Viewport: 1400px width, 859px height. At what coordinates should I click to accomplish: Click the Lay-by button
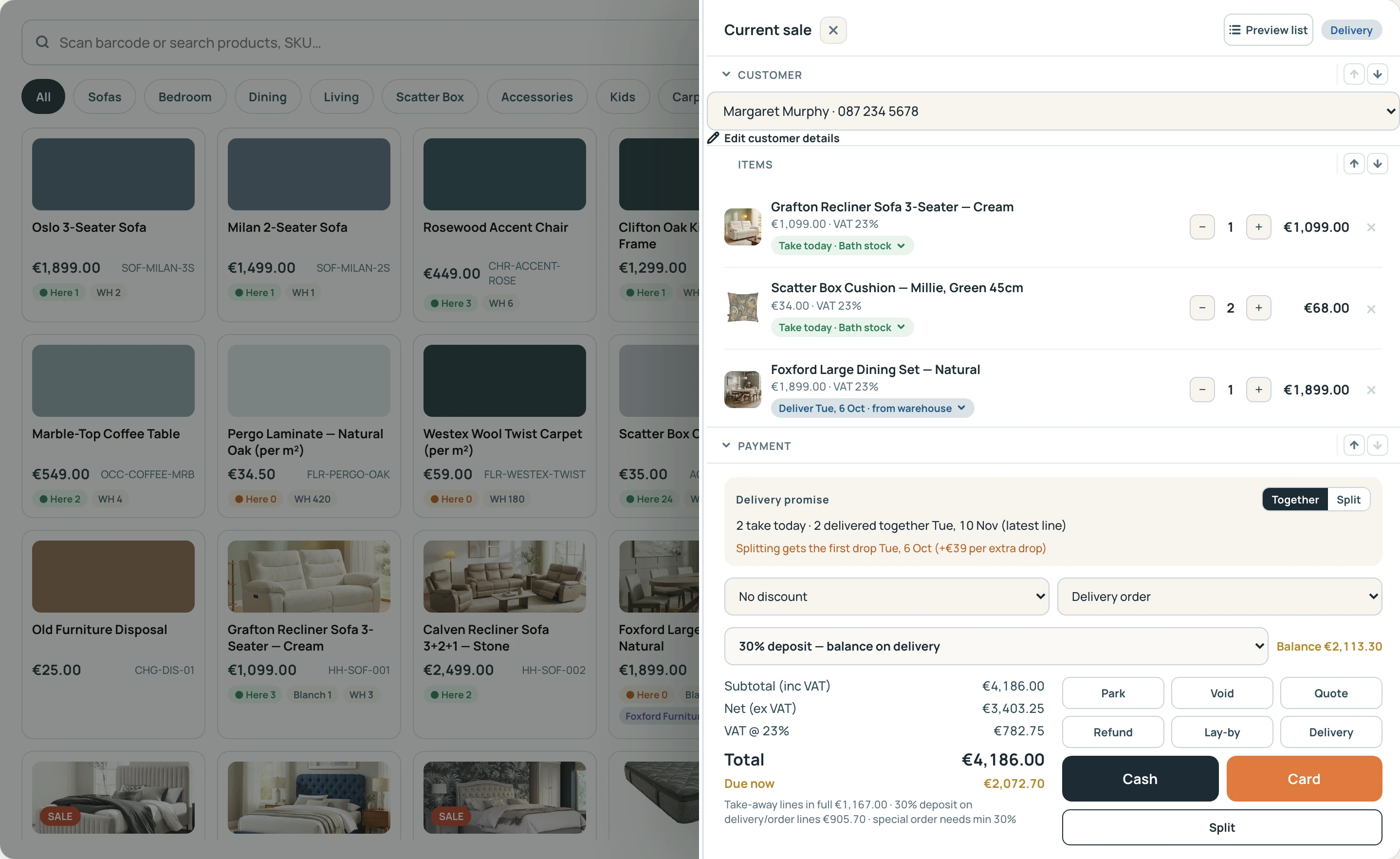click(1221, 732)
